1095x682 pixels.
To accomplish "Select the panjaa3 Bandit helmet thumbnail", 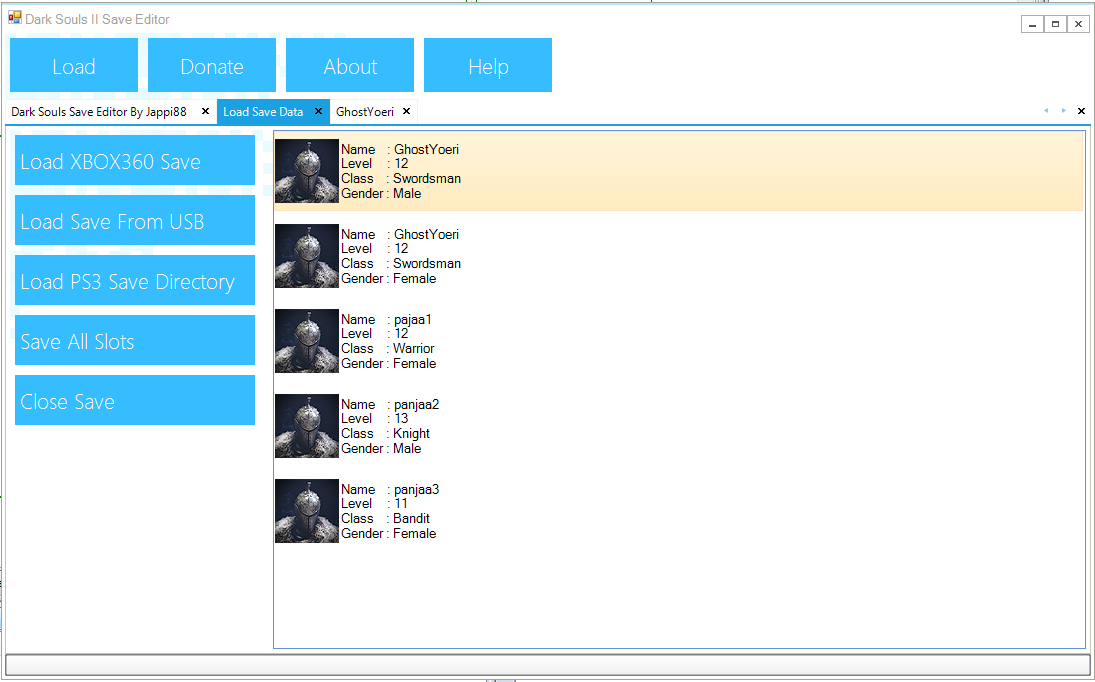I will pyautogui.click(x=307, y=512).
